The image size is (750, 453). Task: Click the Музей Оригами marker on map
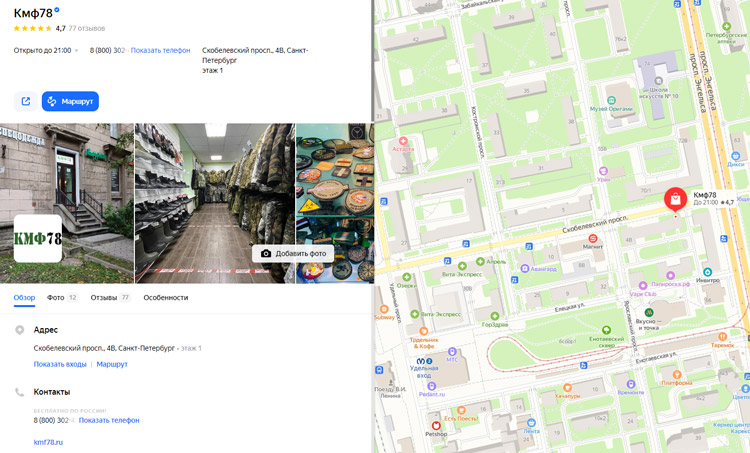point(611,100)
